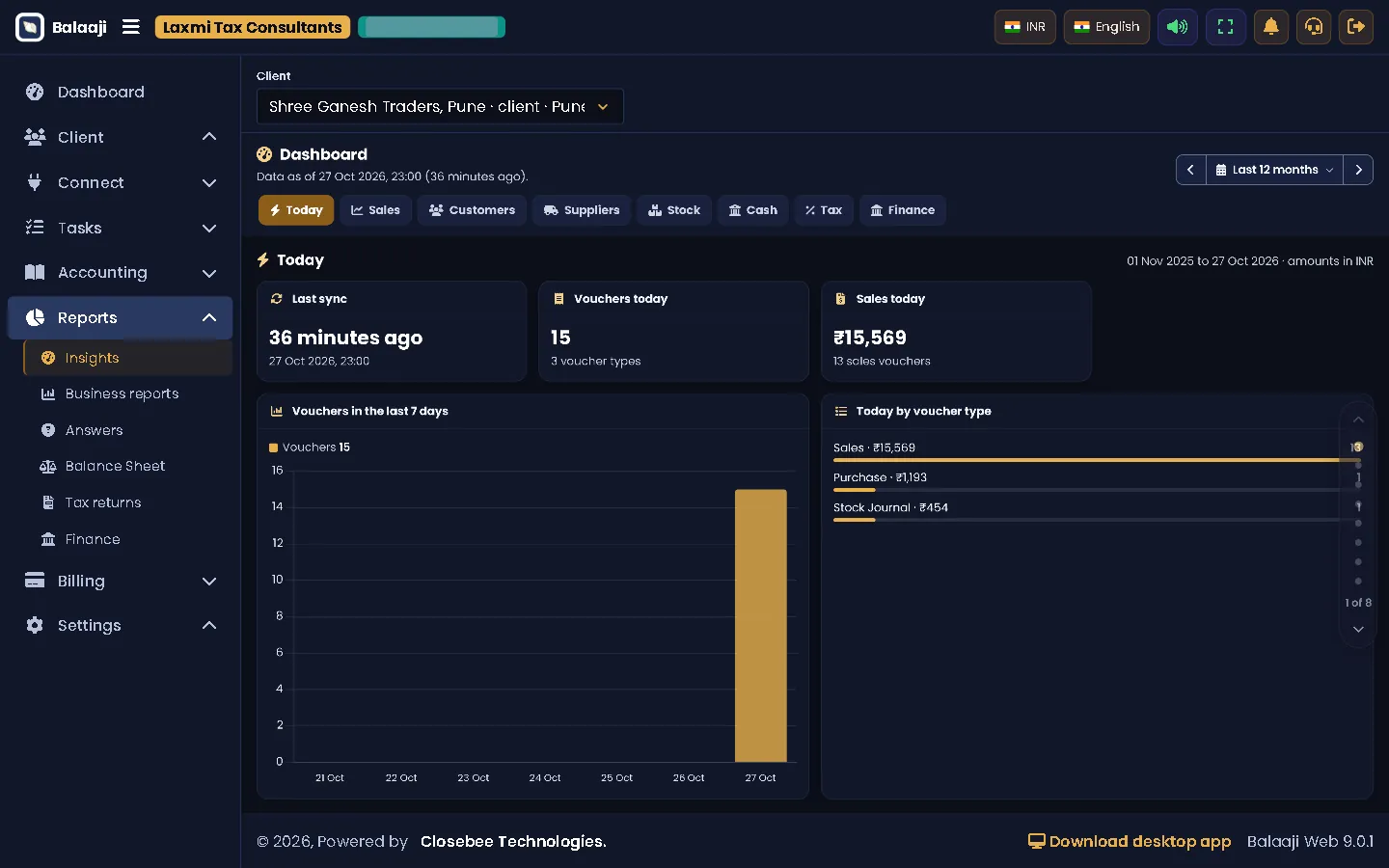Open Insights under Reports
This screenshot has width=1389, height=868.
click(x=128, y=358)
